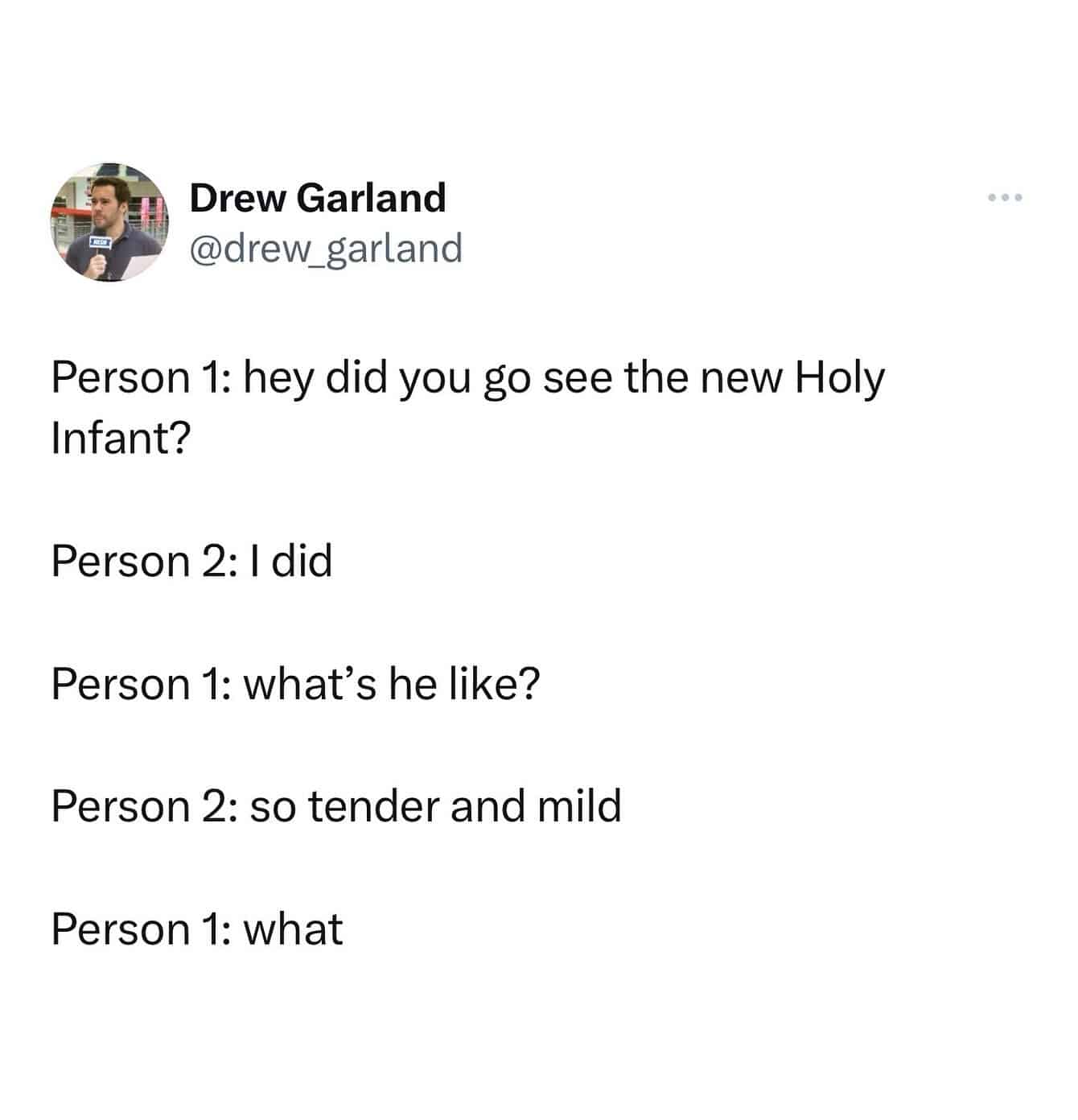Click Drew Garland's profile picture

pos(109,222)
